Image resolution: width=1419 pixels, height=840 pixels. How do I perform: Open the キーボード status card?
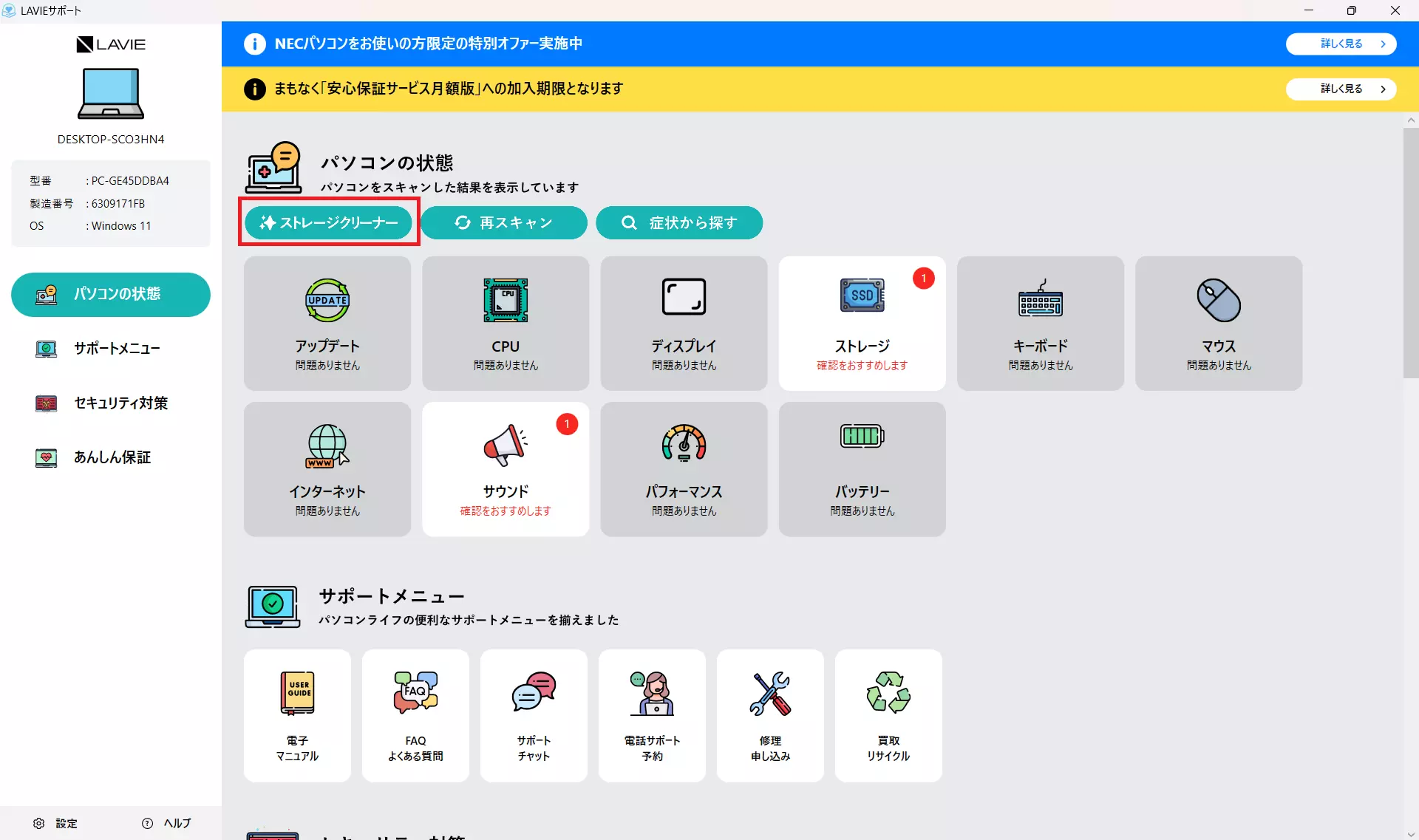1040,323
